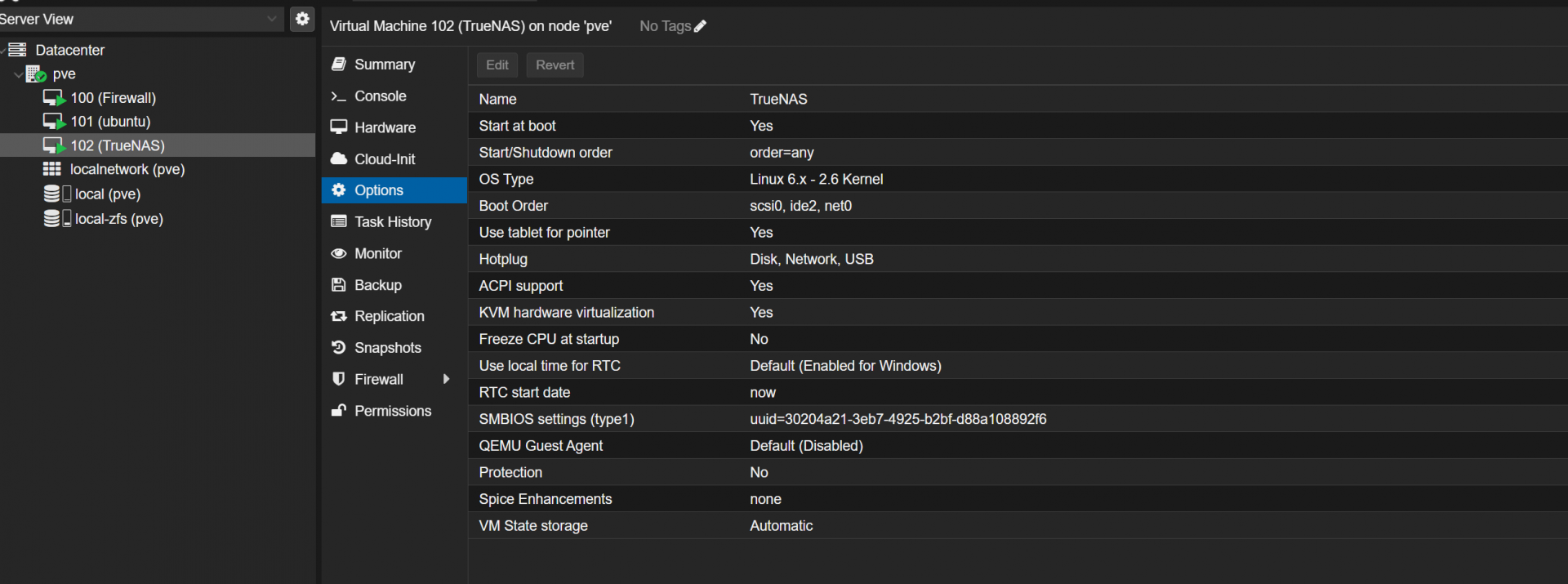This screenshot has width=1568, height=584.
Task: Click the Revert button
Action: pyautogui.click(x=555, y=65)
